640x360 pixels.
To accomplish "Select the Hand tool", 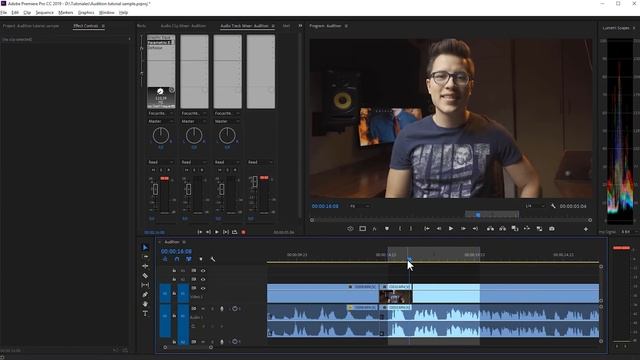I will (145, 304).
